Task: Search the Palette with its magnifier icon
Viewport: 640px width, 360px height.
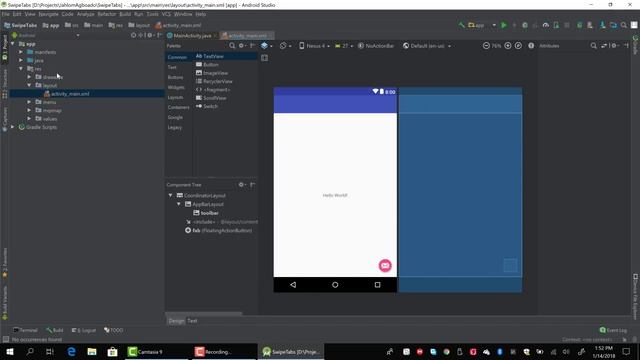Action: (232, 46)
